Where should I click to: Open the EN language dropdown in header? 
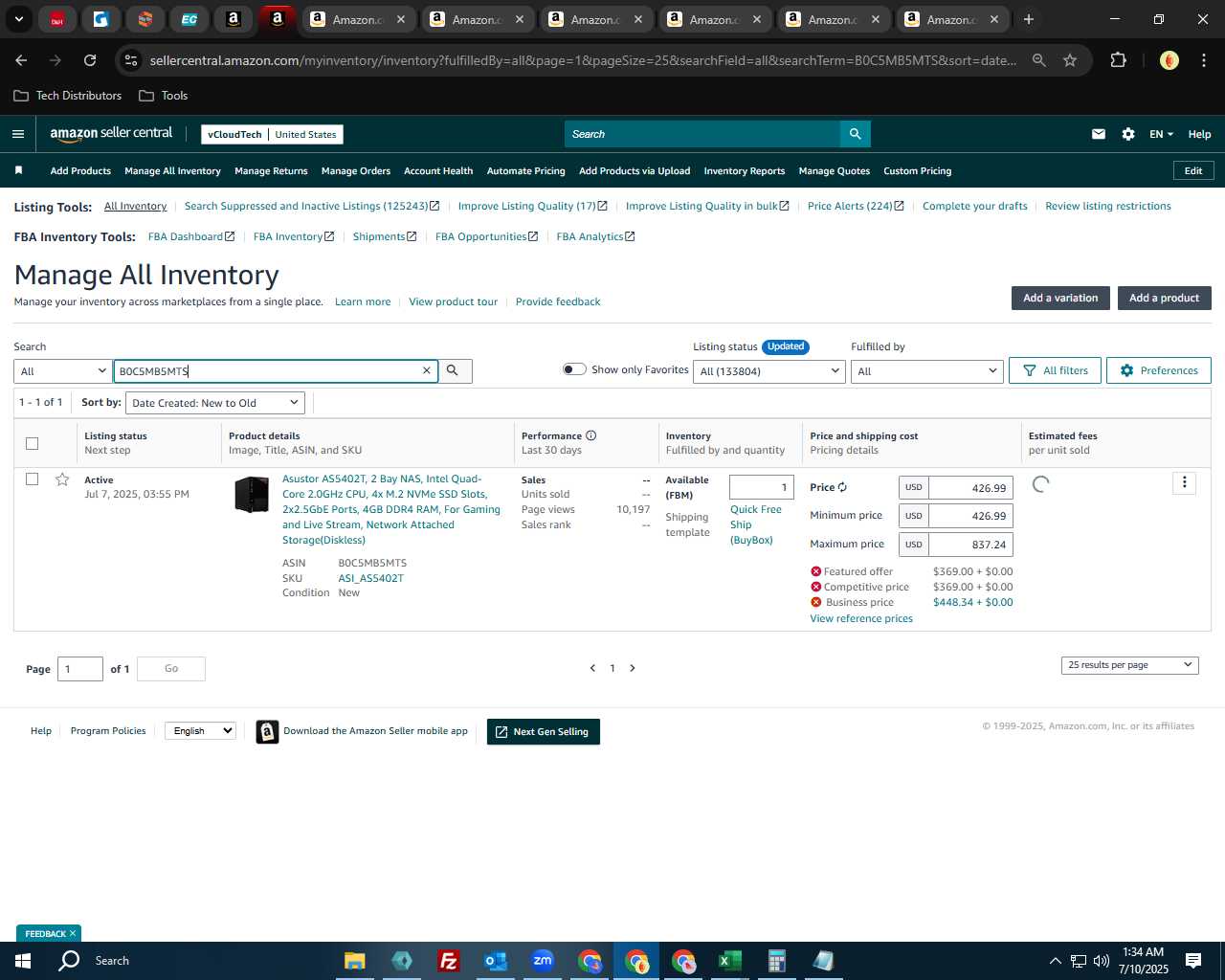point(1161,134)
